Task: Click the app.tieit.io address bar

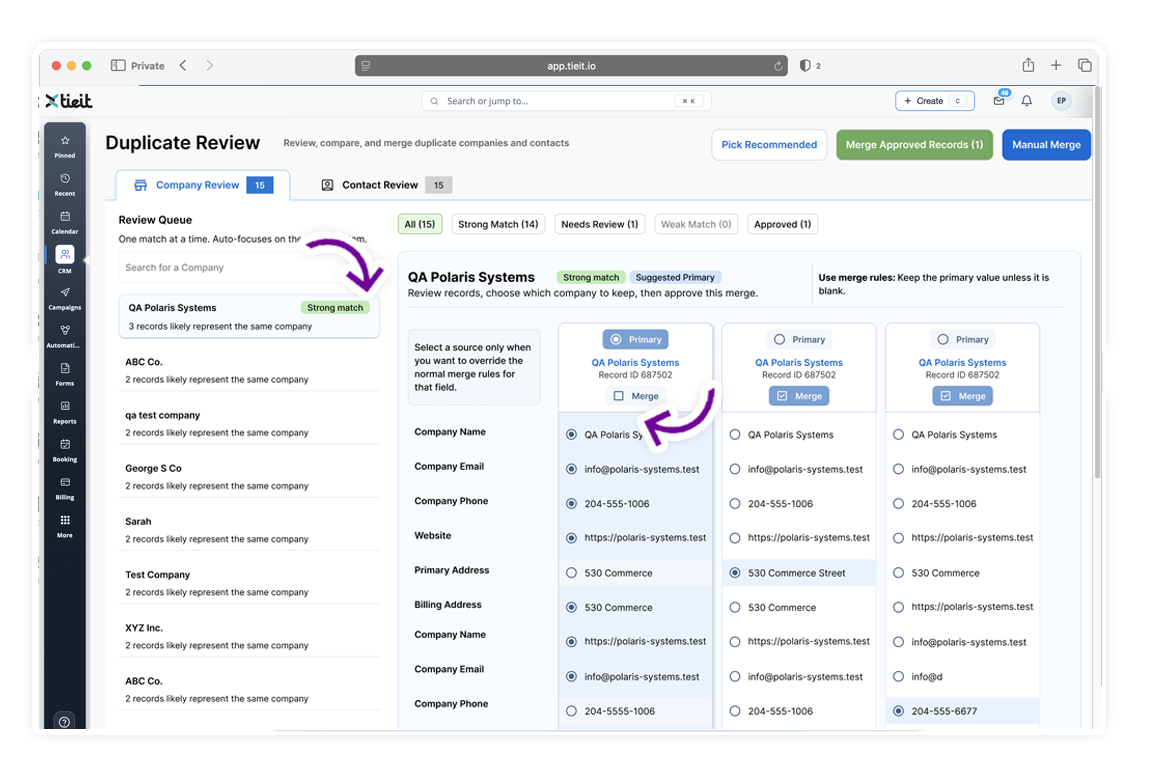Action: (571, 66)
